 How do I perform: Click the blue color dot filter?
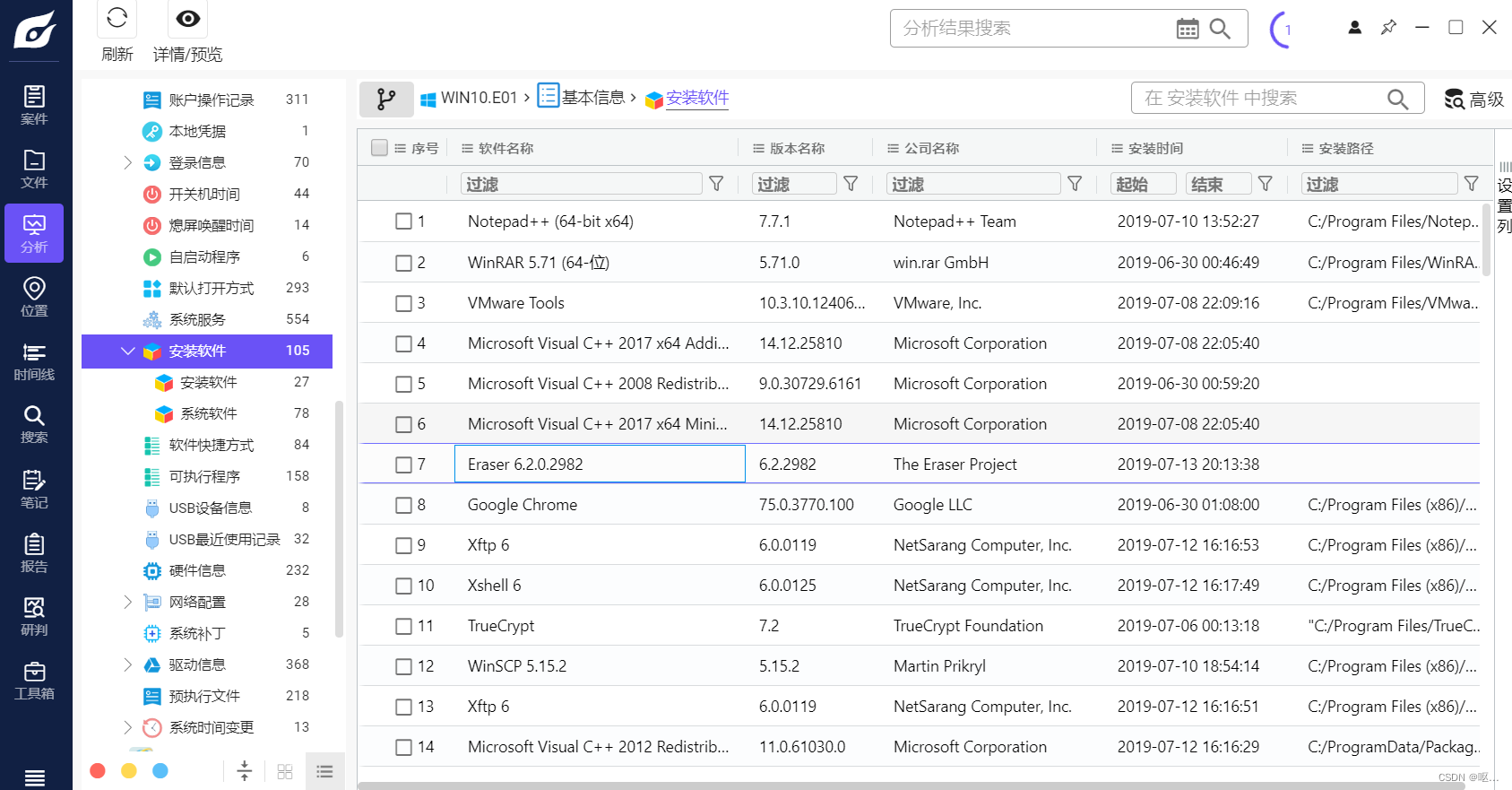160,771
